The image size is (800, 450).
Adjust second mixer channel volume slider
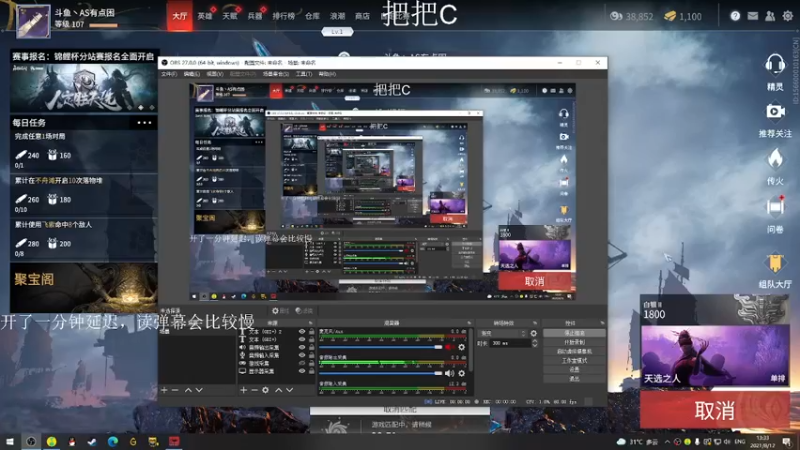coord(381,373)
